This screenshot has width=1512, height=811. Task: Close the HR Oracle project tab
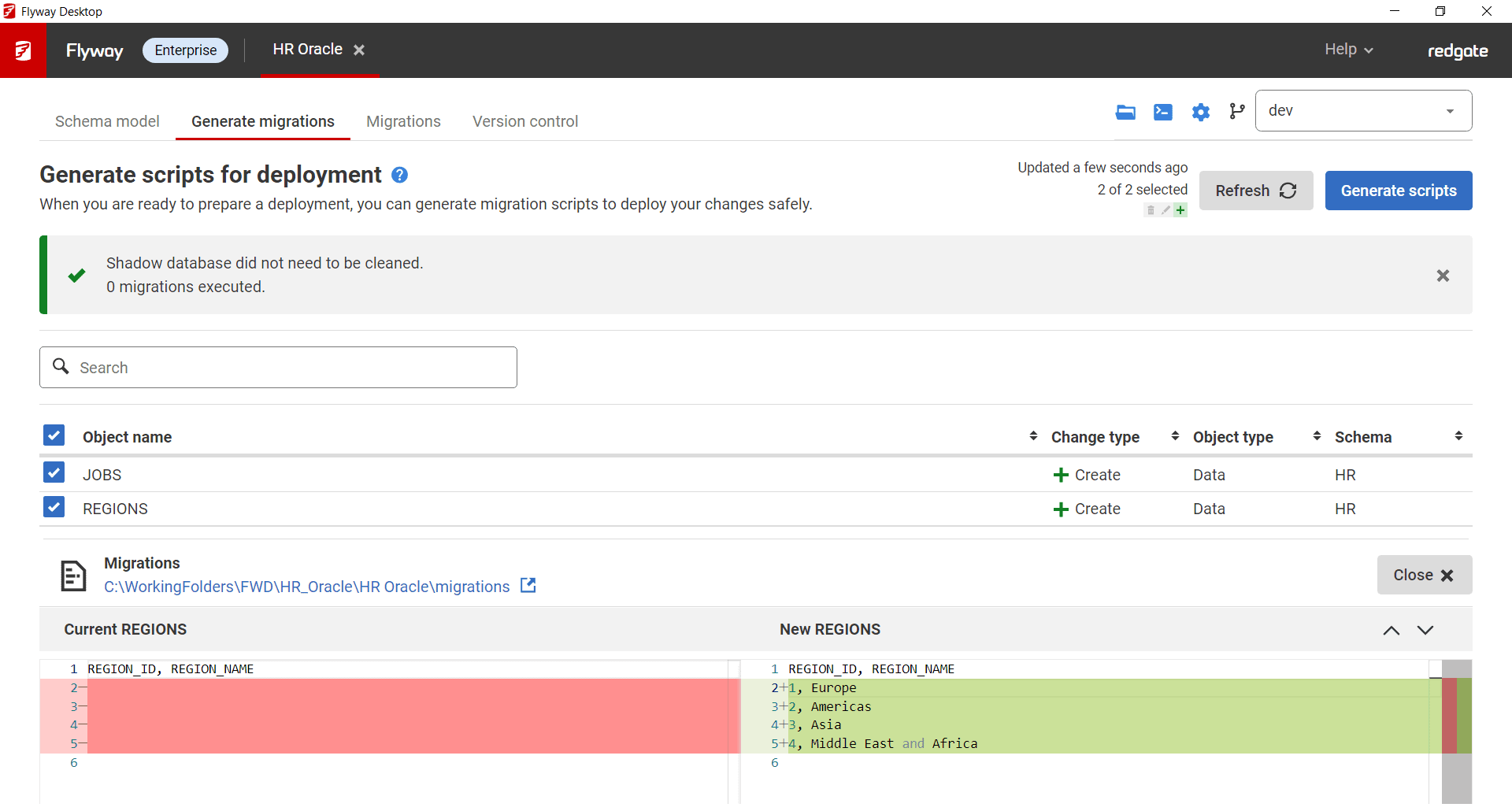[x=359, y=50]
